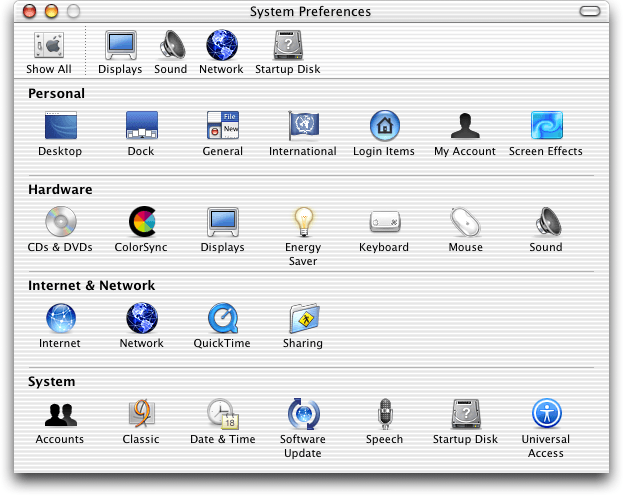This screenshot has height=496, width=623.
Task: Open My Account preferences
Action: pos(465,126)
